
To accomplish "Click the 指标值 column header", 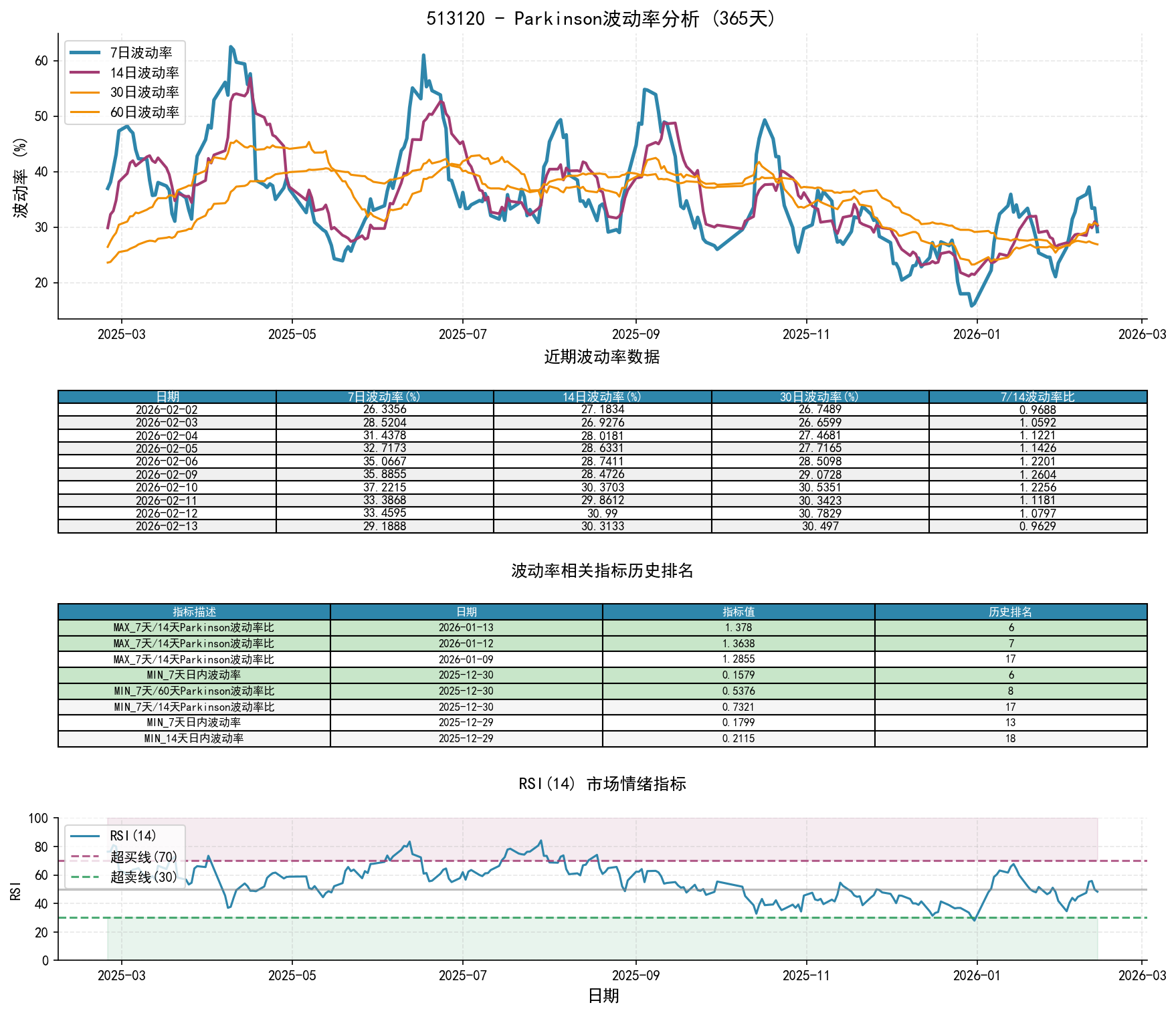I will tap(739, 612).
